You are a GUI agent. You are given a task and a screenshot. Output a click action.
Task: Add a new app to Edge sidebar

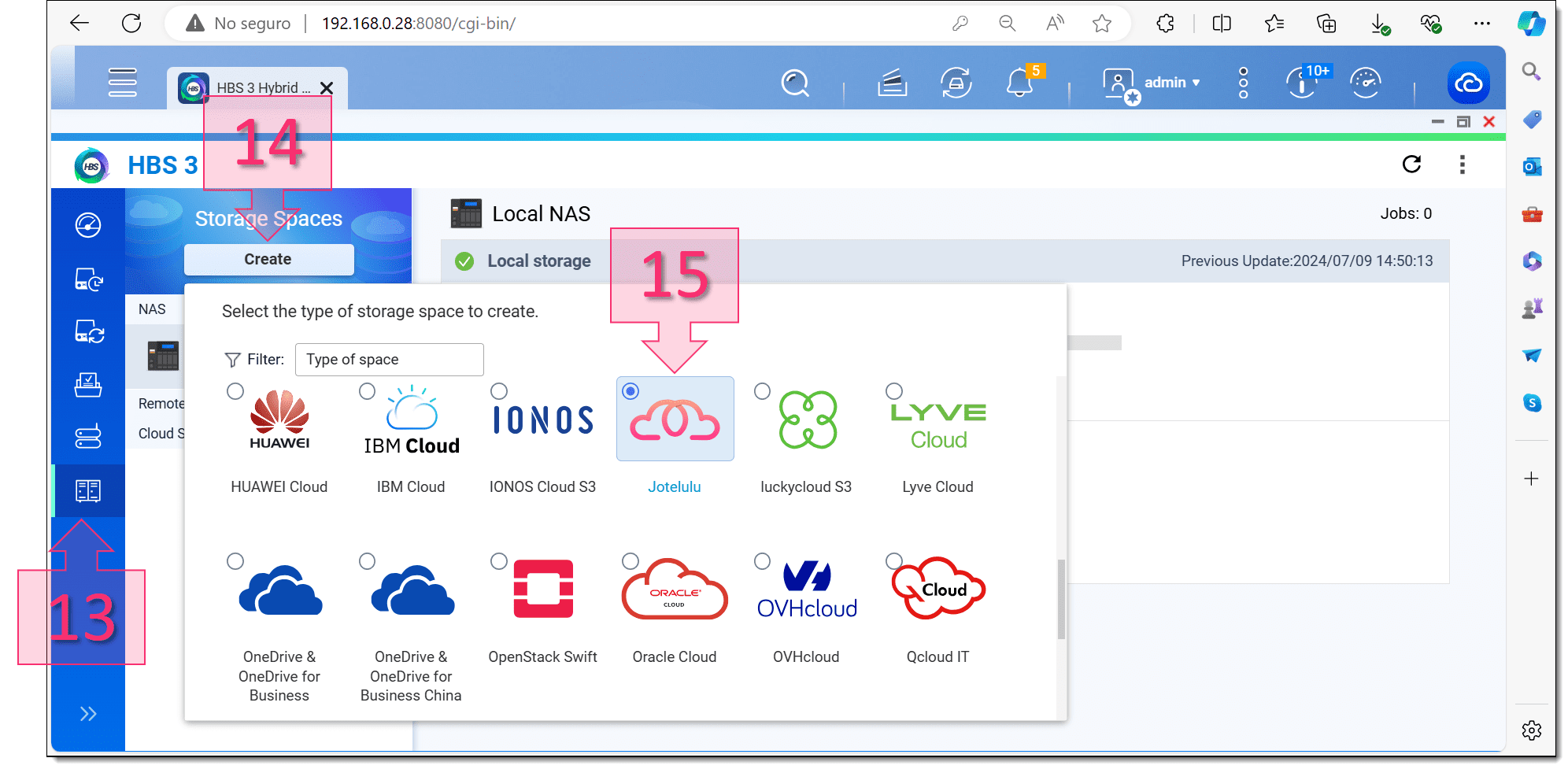coord(1532,479)
